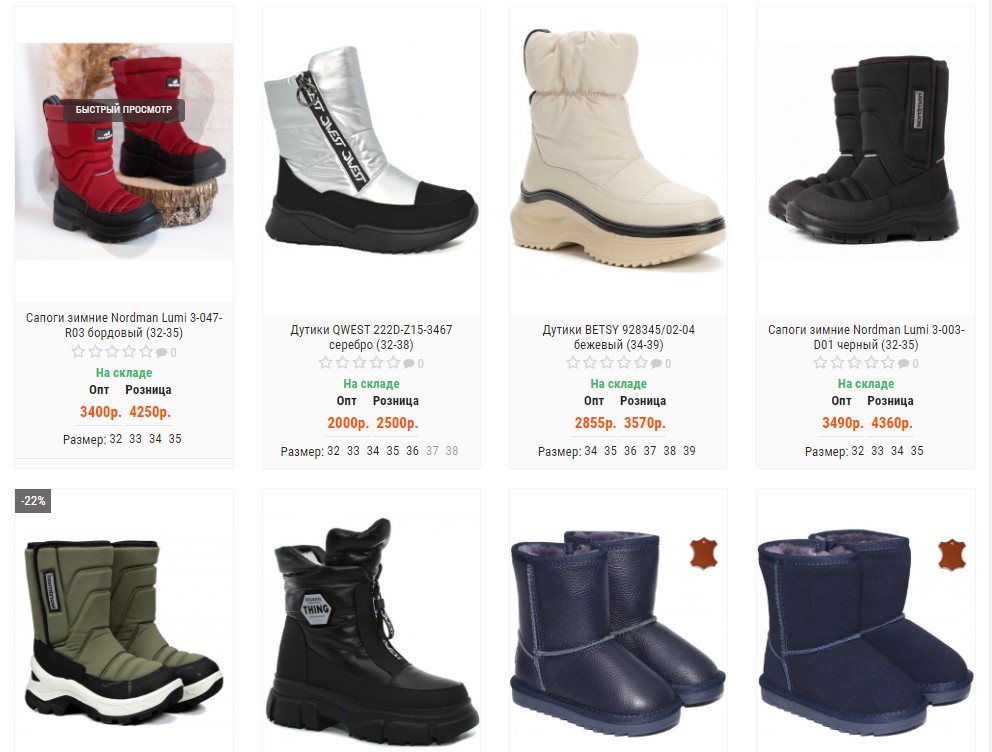Click the БЫСТРЫЙ ПРОСМОТР quick view button
992x752 pixels.
(x=123, y=109)
